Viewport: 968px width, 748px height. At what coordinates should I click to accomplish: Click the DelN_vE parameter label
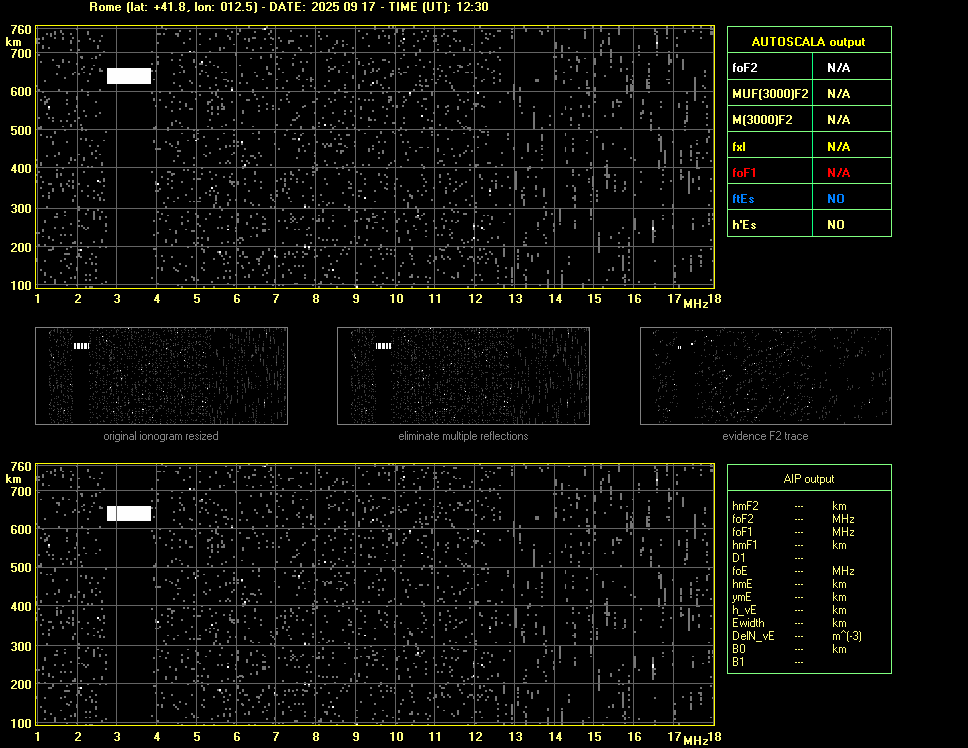[x=753, y=636]
